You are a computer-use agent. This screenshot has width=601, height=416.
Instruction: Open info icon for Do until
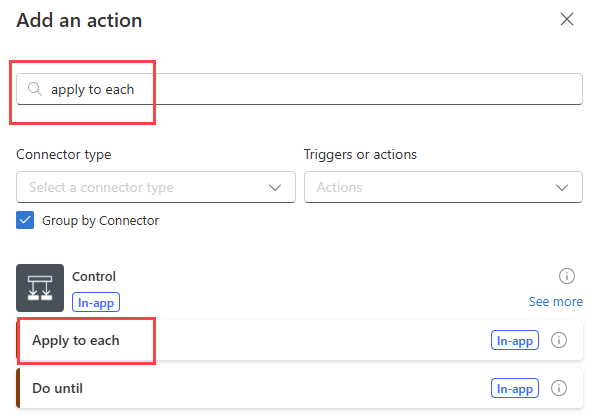point(559,387)
